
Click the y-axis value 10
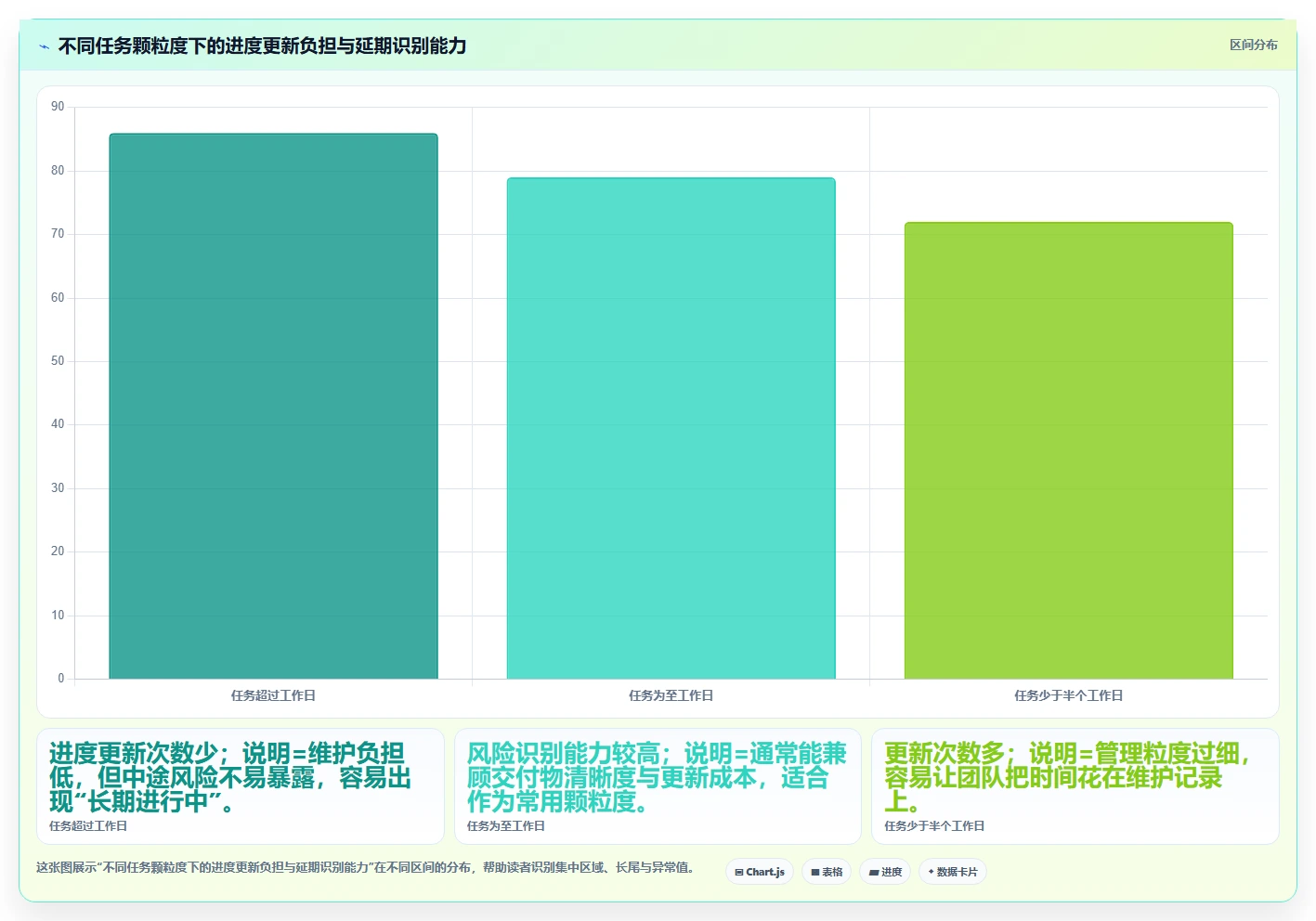coord(58,616)
